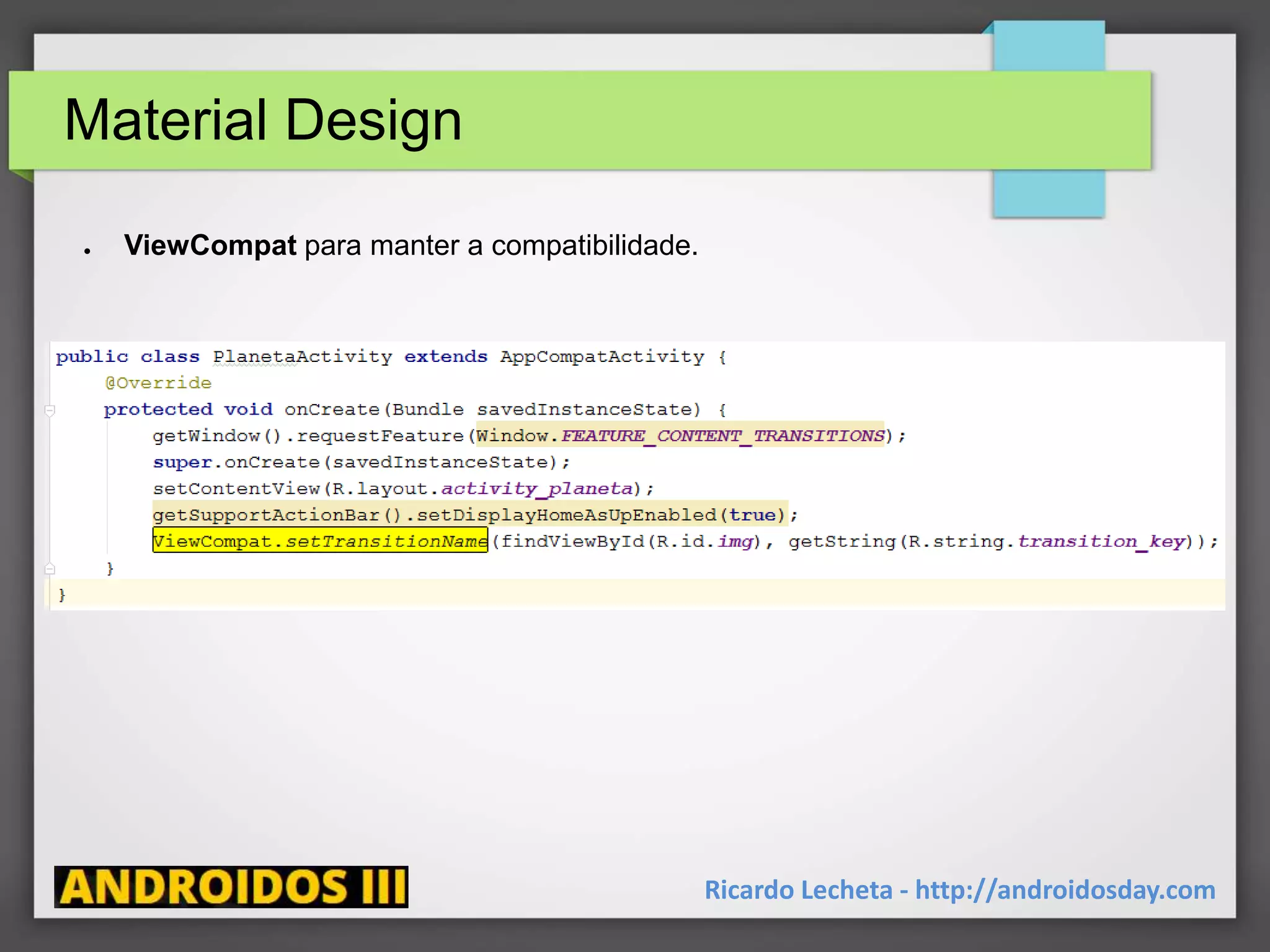Click 'super.onCreate(savedInstanceState);' line
1270x952 pixels.
click(x=361, y=462)
